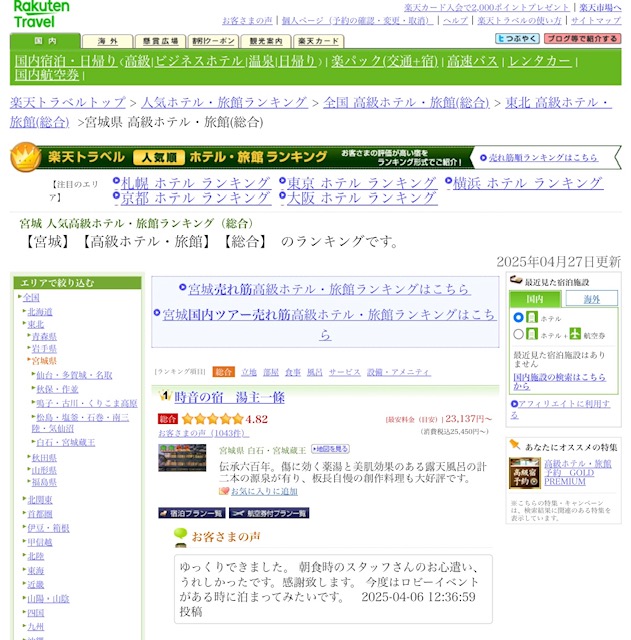631x640 pixels.
Task: Open the 観光案内 tab
Action: [x=266, y=41]
